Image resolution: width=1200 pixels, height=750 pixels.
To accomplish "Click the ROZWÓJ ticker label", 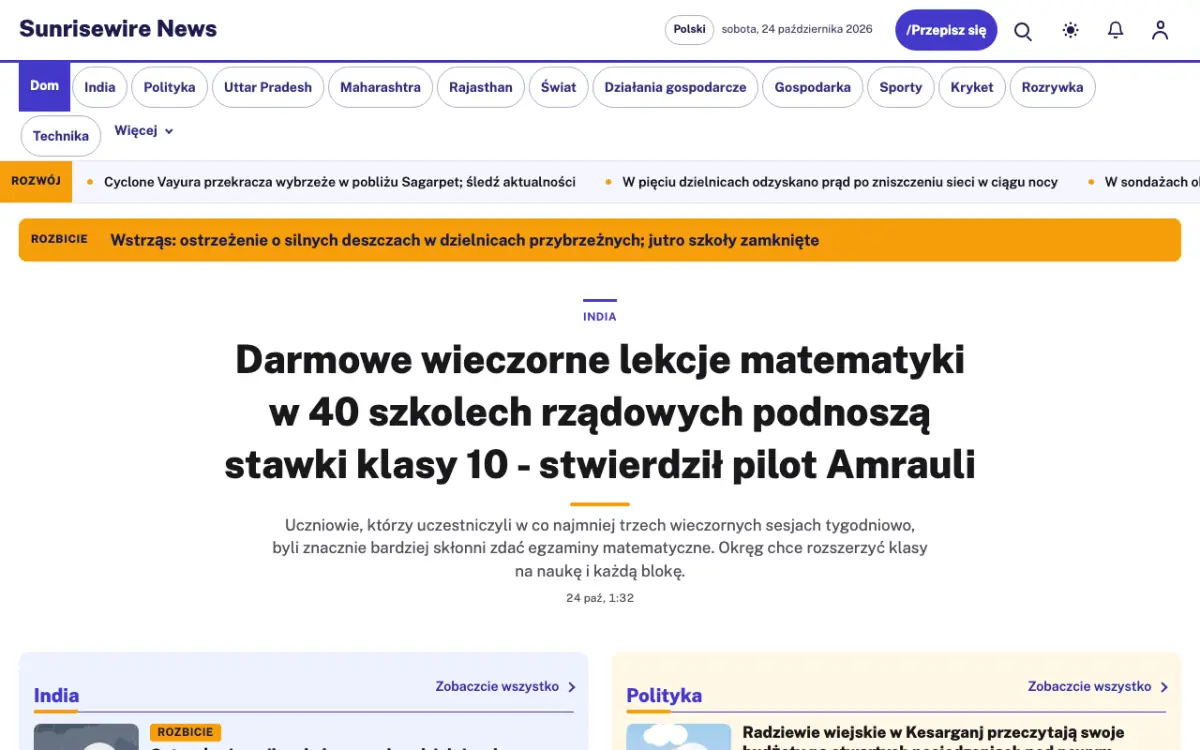I will click(36, 181).
